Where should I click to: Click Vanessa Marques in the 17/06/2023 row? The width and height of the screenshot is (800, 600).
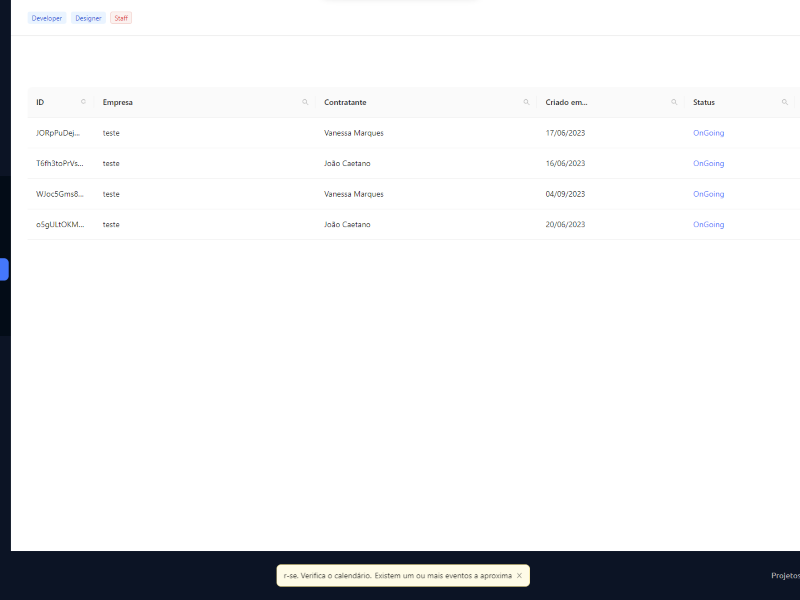354,133
